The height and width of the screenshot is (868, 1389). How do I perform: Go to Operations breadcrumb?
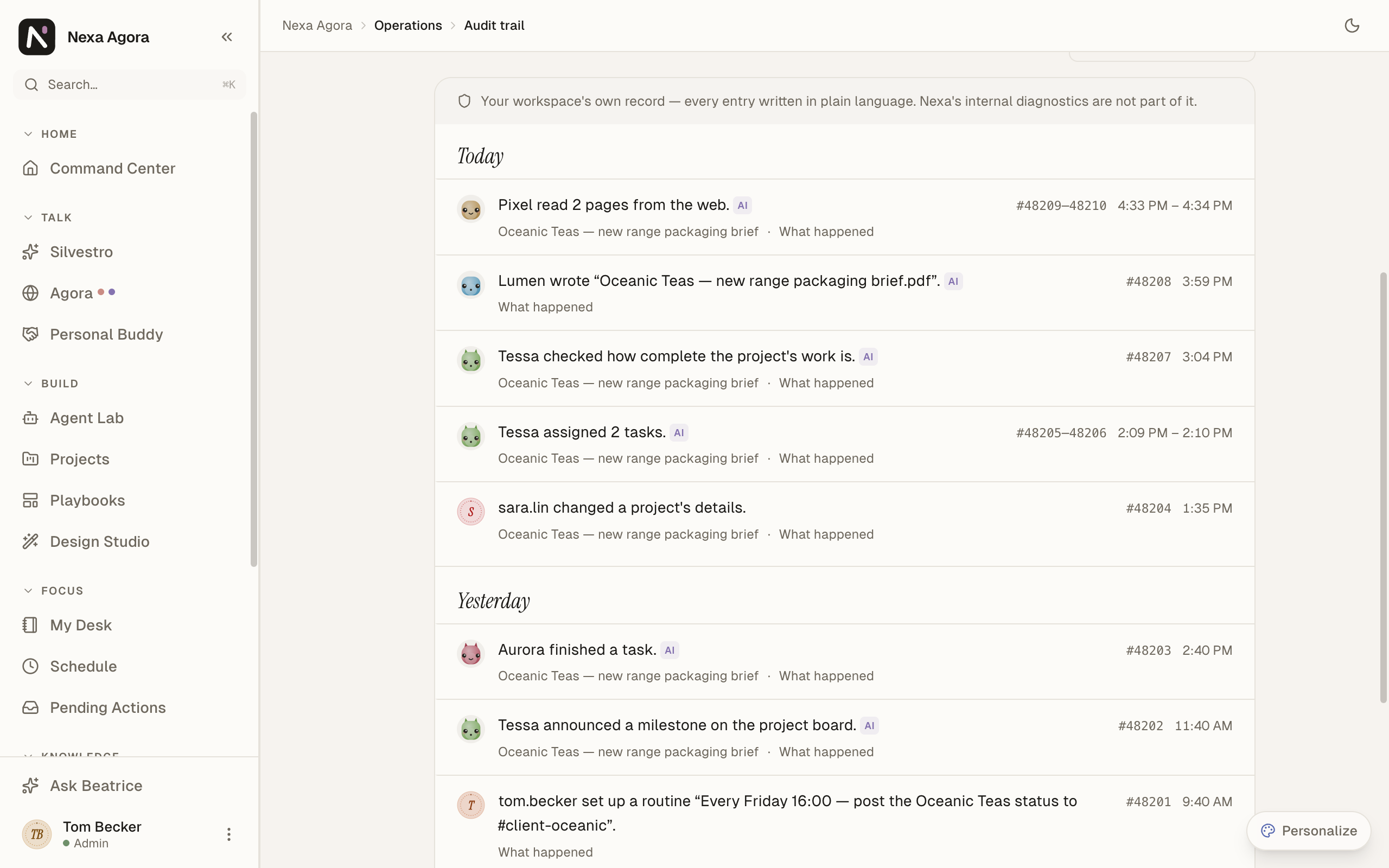point(408,25)
